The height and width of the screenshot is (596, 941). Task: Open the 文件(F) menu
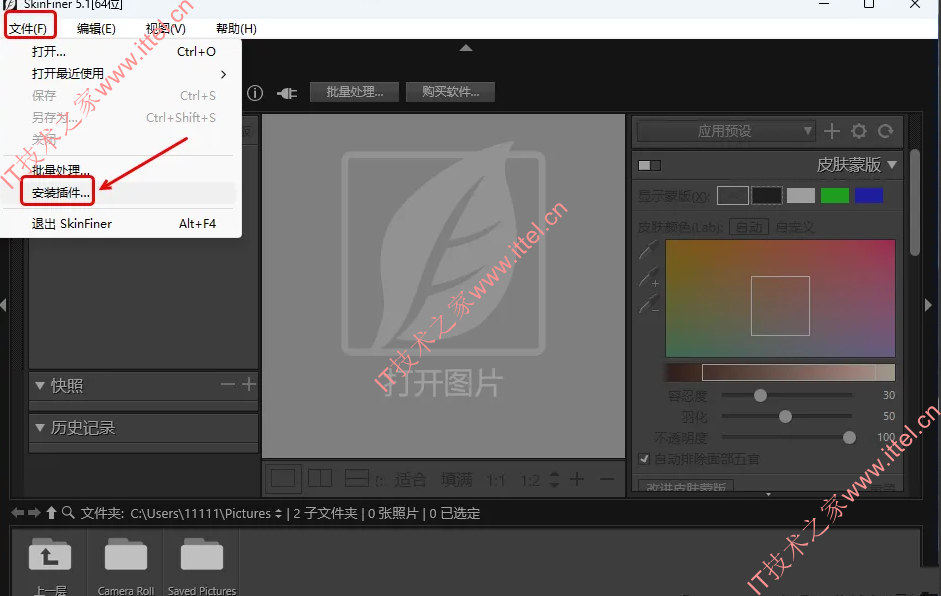pos(28,28)
